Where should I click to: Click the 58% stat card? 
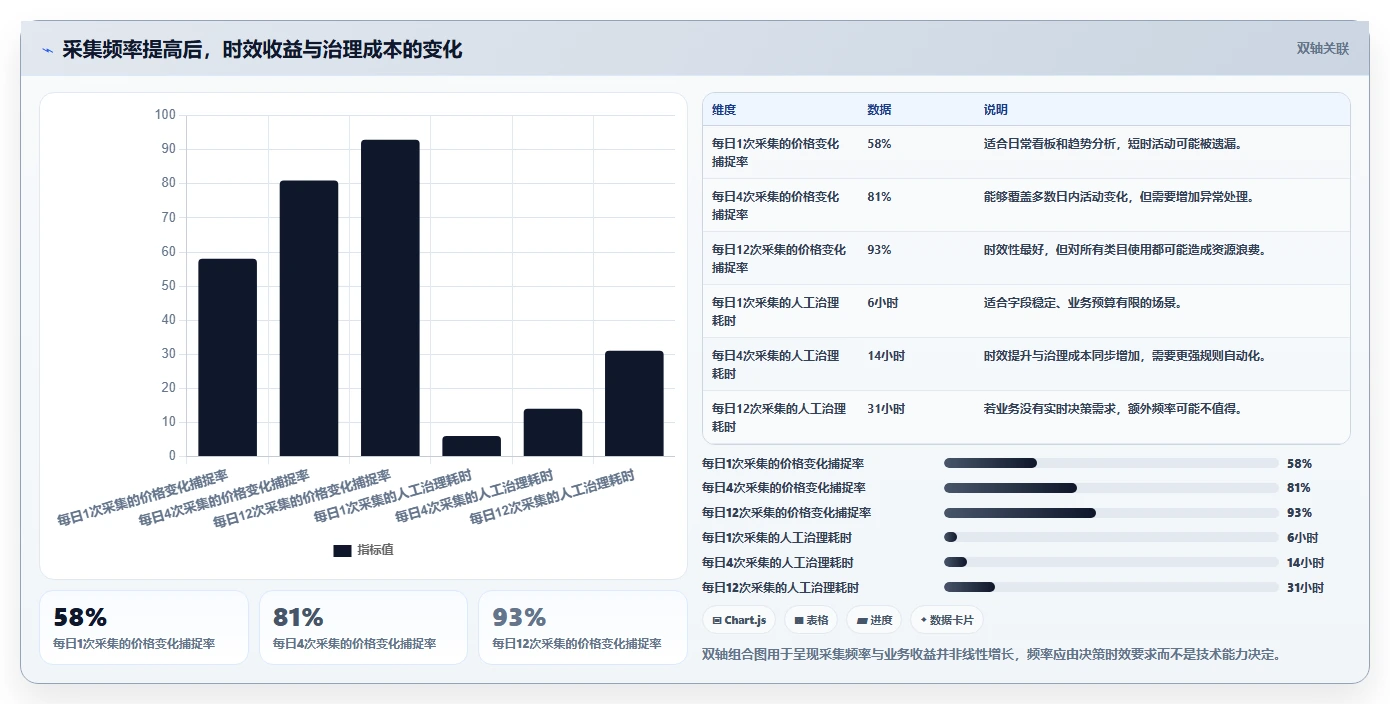tap(144, 627)
